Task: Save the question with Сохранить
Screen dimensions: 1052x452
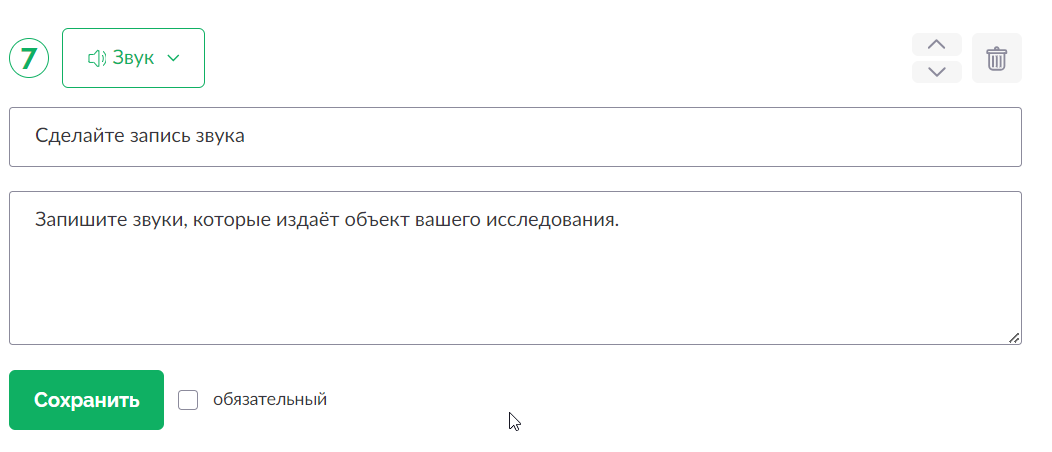Action: pos(87,400)
